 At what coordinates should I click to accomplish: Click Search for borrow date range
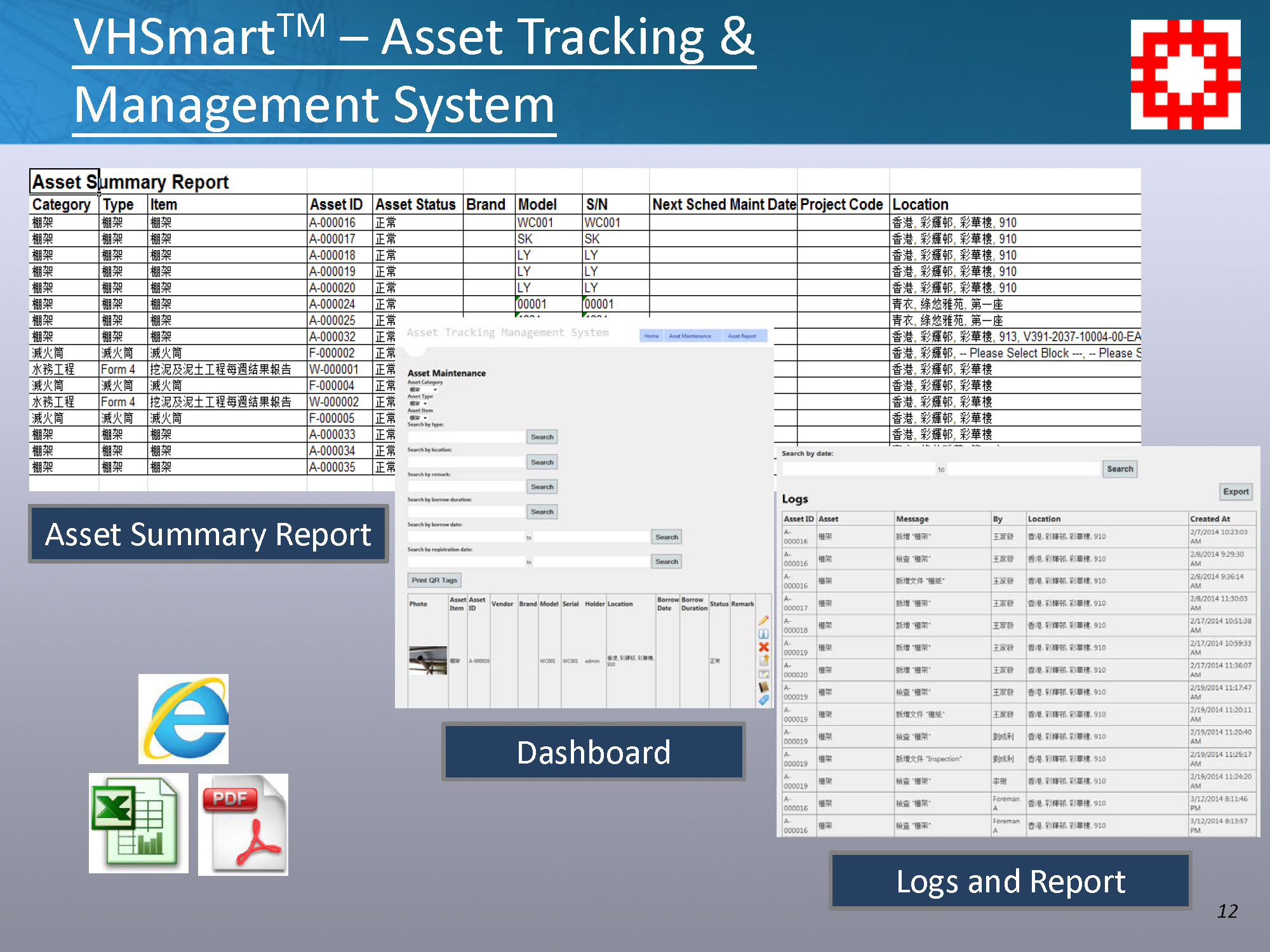tap(667, 537)
